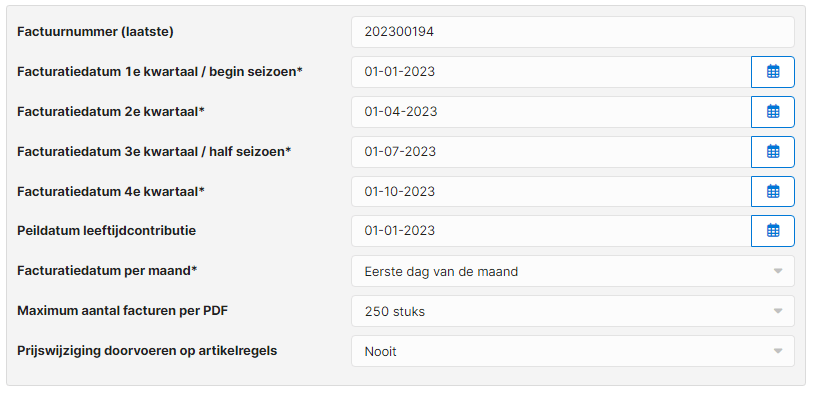Open calendar picker for 1e kwartaal date
Image resolution: width=814 pixels, height=393 pixels.
tap(772, 72)
